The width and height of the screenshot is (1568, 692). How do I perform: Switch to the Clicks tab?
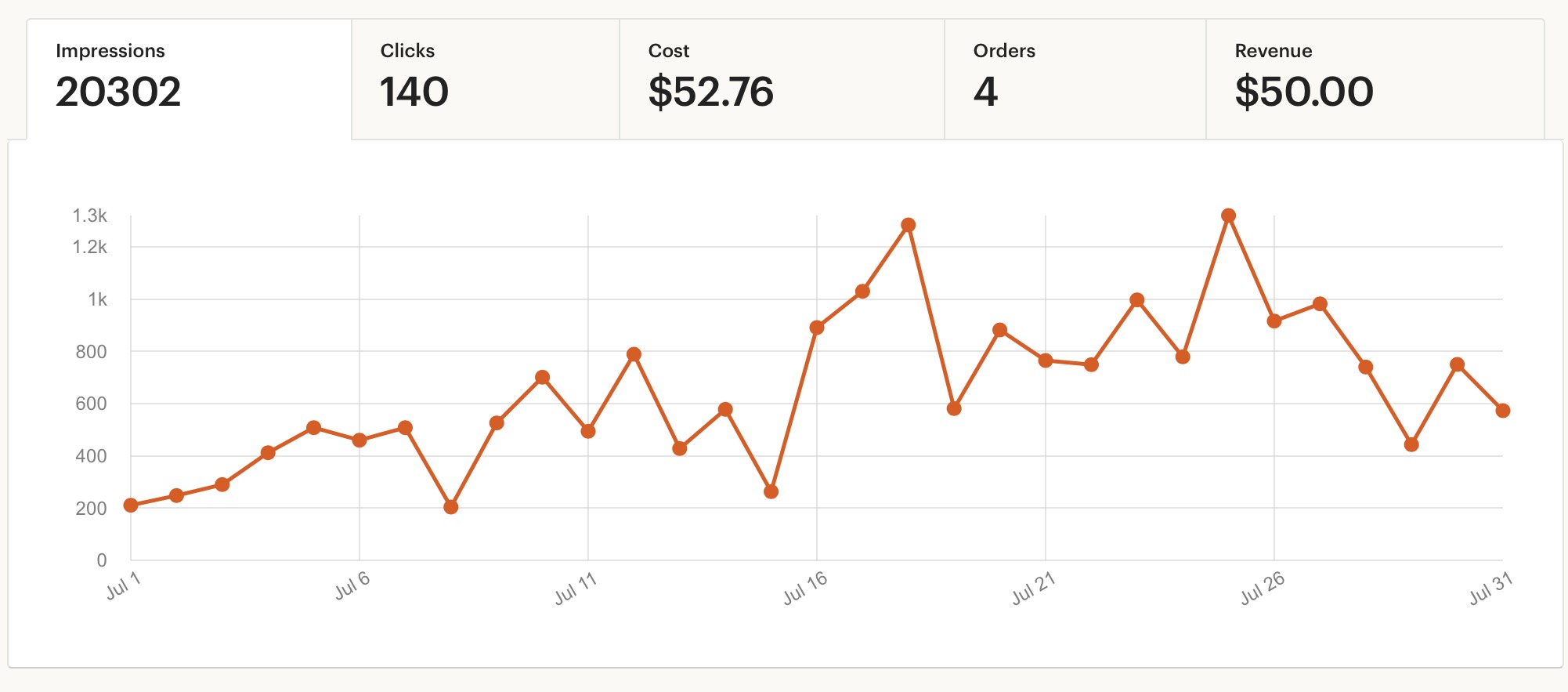[x=486, y=80]
